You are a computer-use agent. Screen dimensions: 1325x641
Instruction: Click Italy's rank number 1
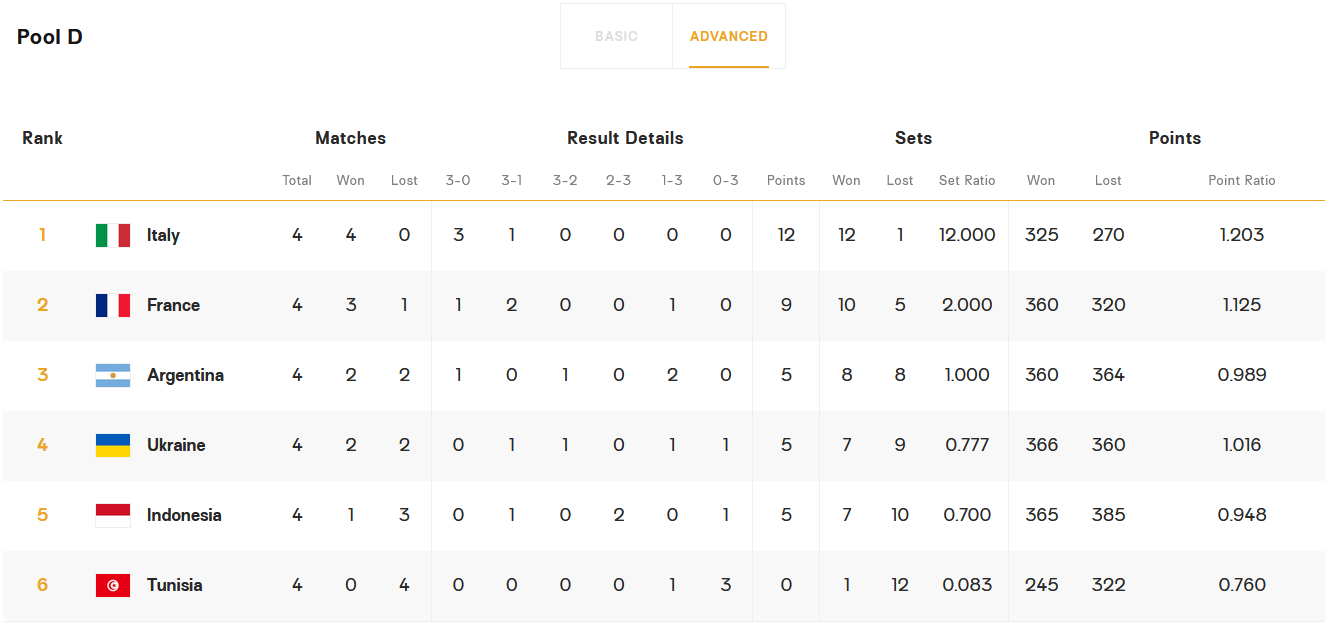pos(42,235)
